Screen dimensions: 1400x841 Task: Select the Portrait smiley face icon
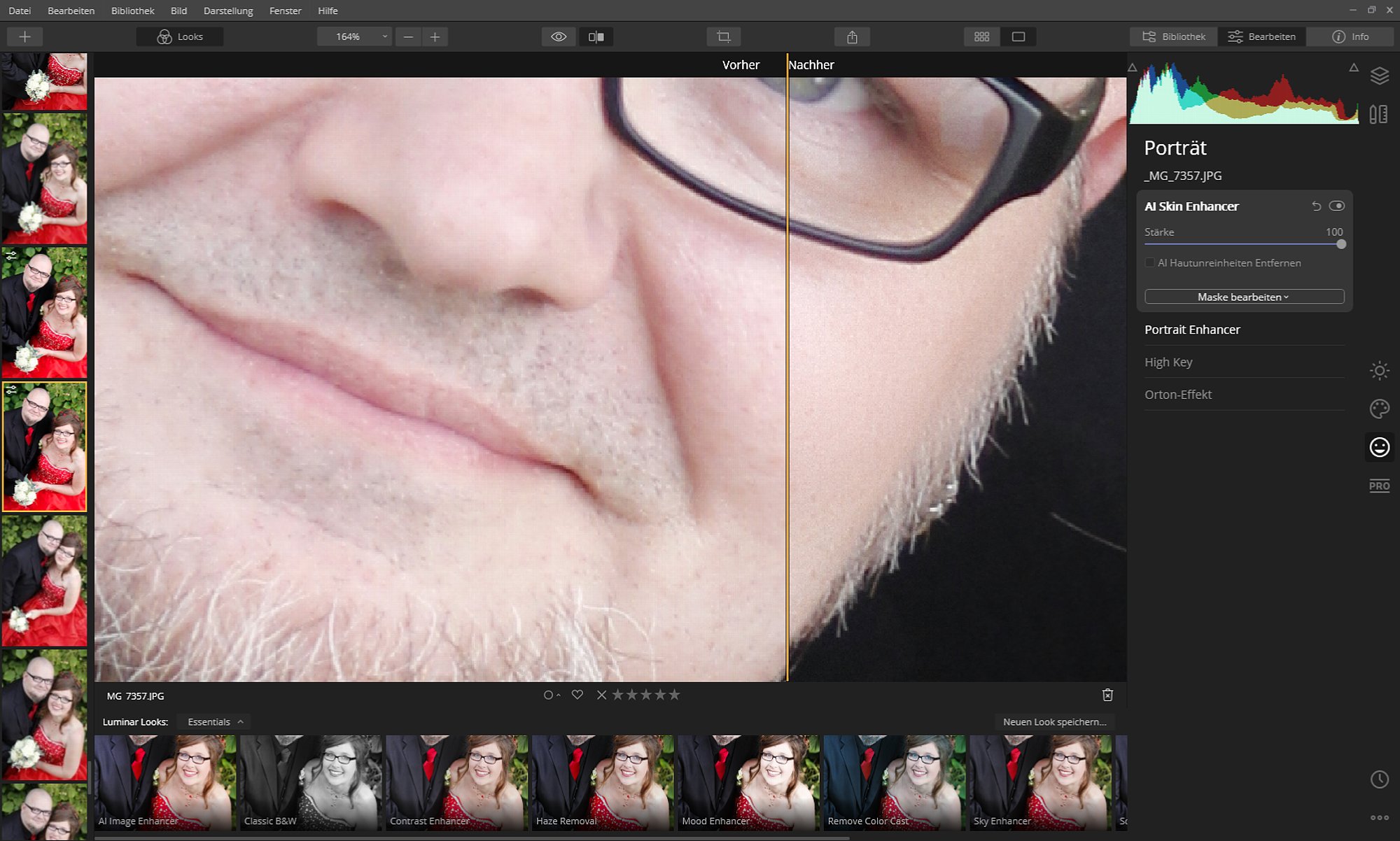coord(1379,447)
